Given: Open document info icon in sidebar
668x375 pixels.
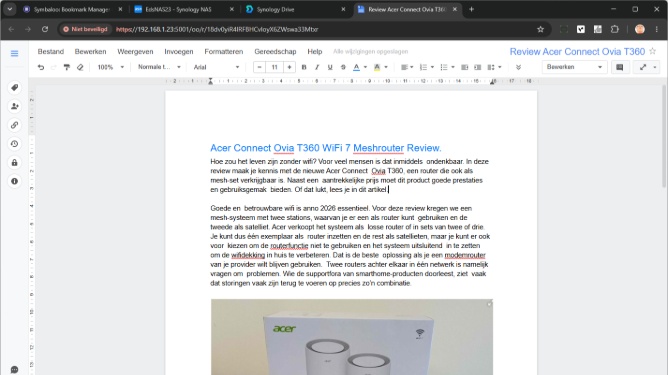Looking at the screenshot, I should pos(14,181).
